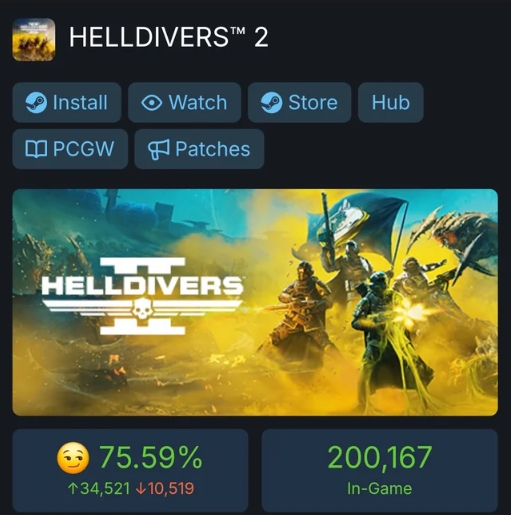This screenshot has height=515, width=511.
Task: Click the megaphone icon beside Patches
Action: (158, 149)
